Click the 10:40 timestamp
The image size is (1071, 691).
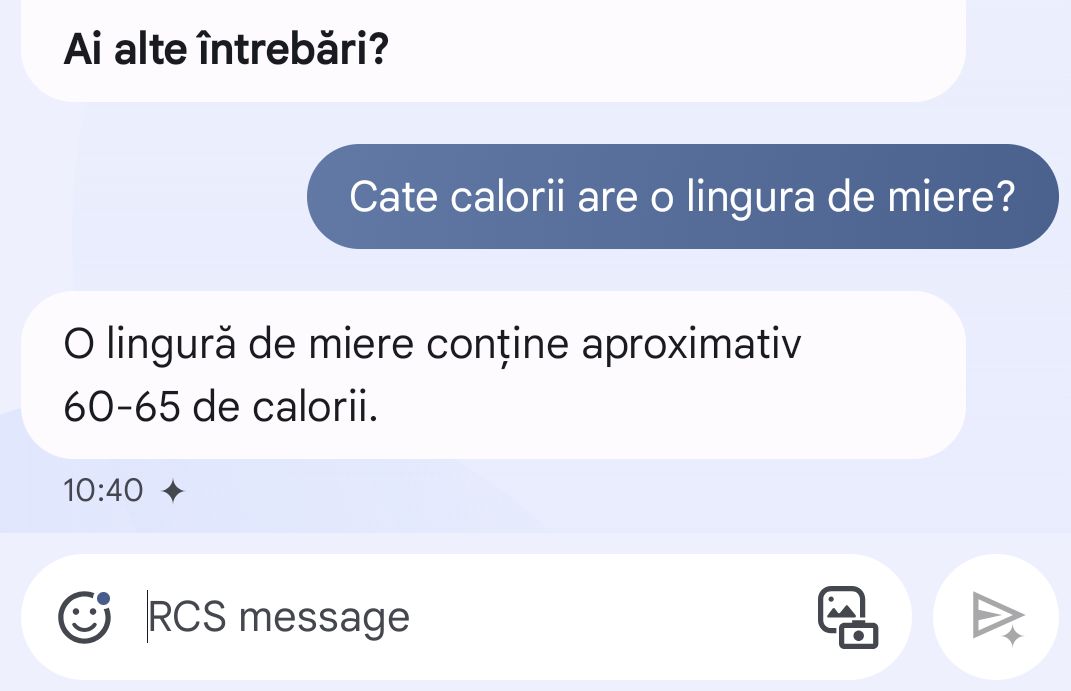click(103, 491)
